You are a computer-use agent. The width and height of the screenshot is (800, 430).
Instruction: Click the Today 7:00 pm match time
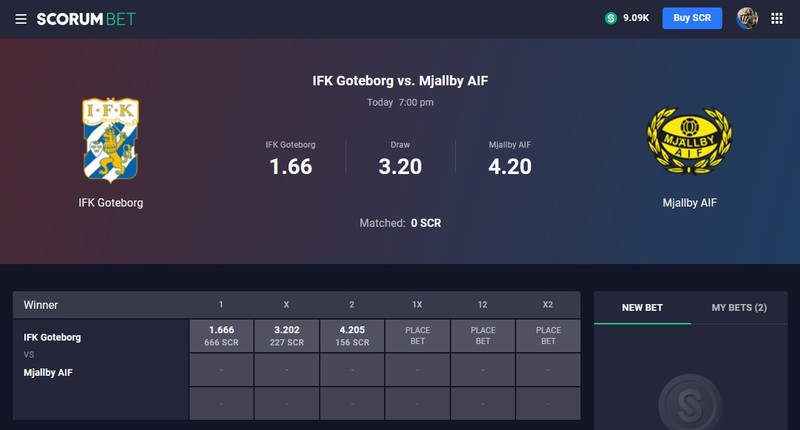pos(400,103)
